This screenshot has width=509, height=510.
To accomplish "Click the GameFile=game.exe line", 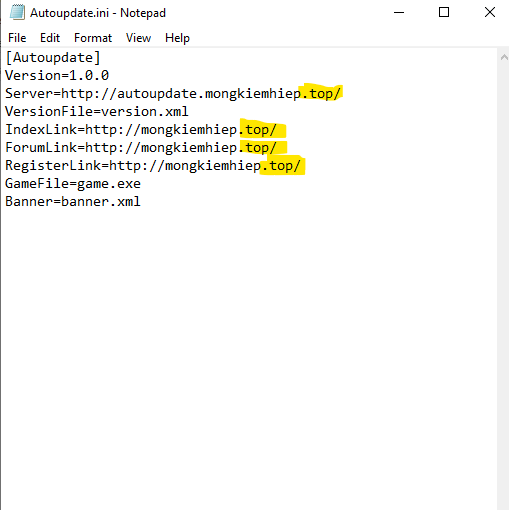I will tap(73, 184).
